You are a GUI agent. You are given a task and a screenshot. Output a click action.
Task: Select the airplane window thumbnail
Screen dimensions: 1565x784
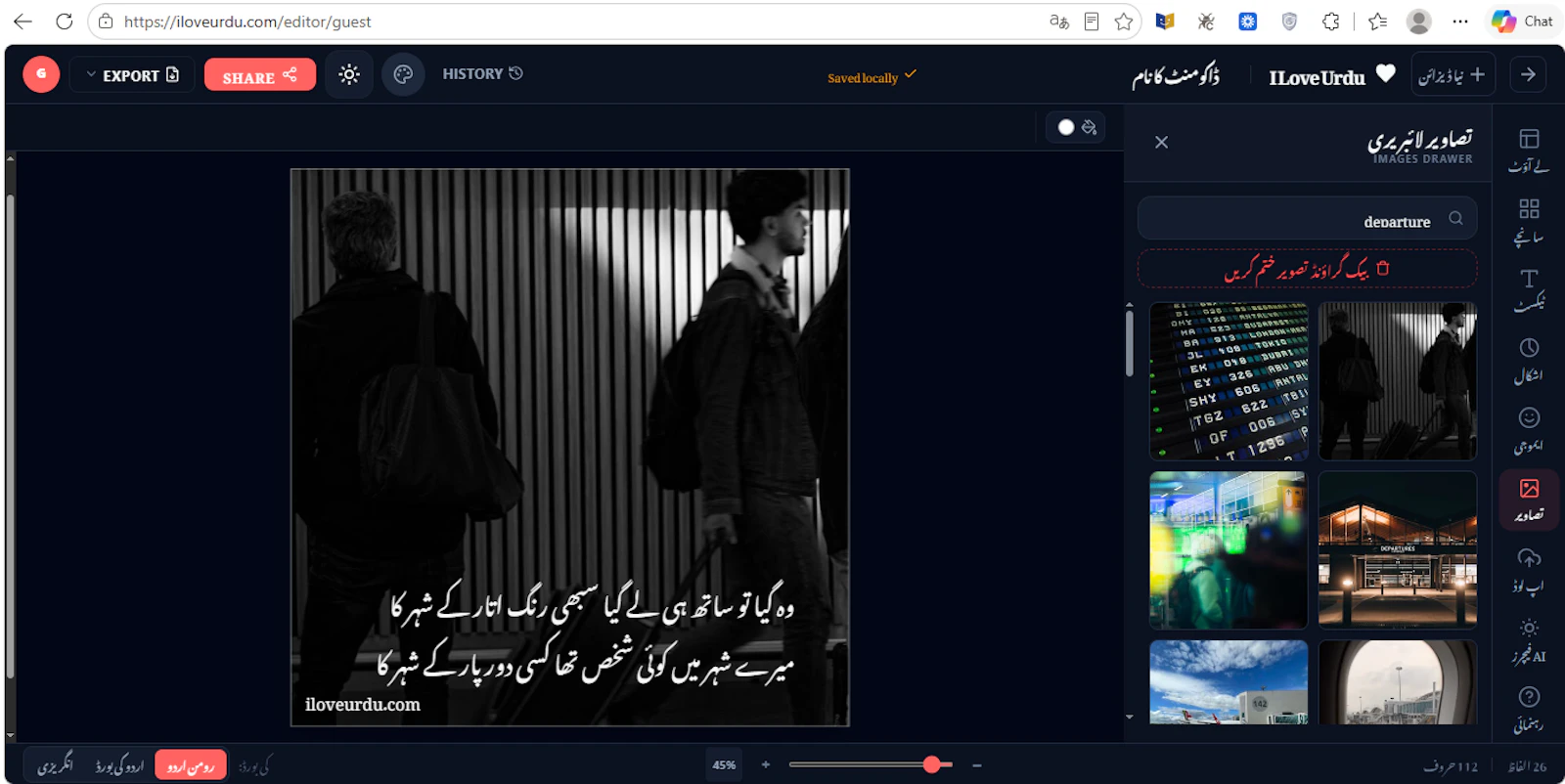tap(1398, 682)
